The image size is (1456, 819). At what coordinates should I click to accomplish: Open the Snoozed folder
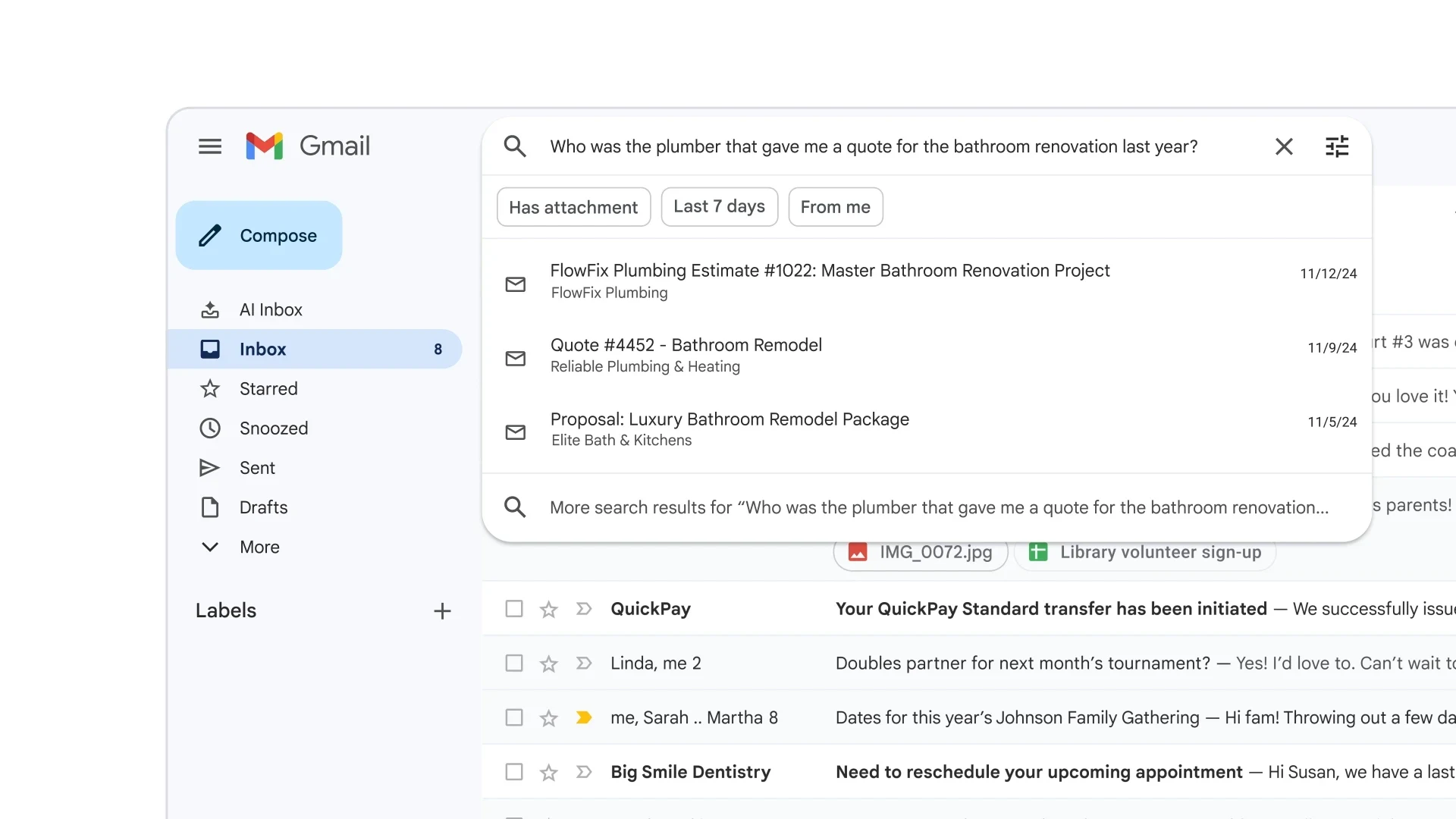click(273, 428)
